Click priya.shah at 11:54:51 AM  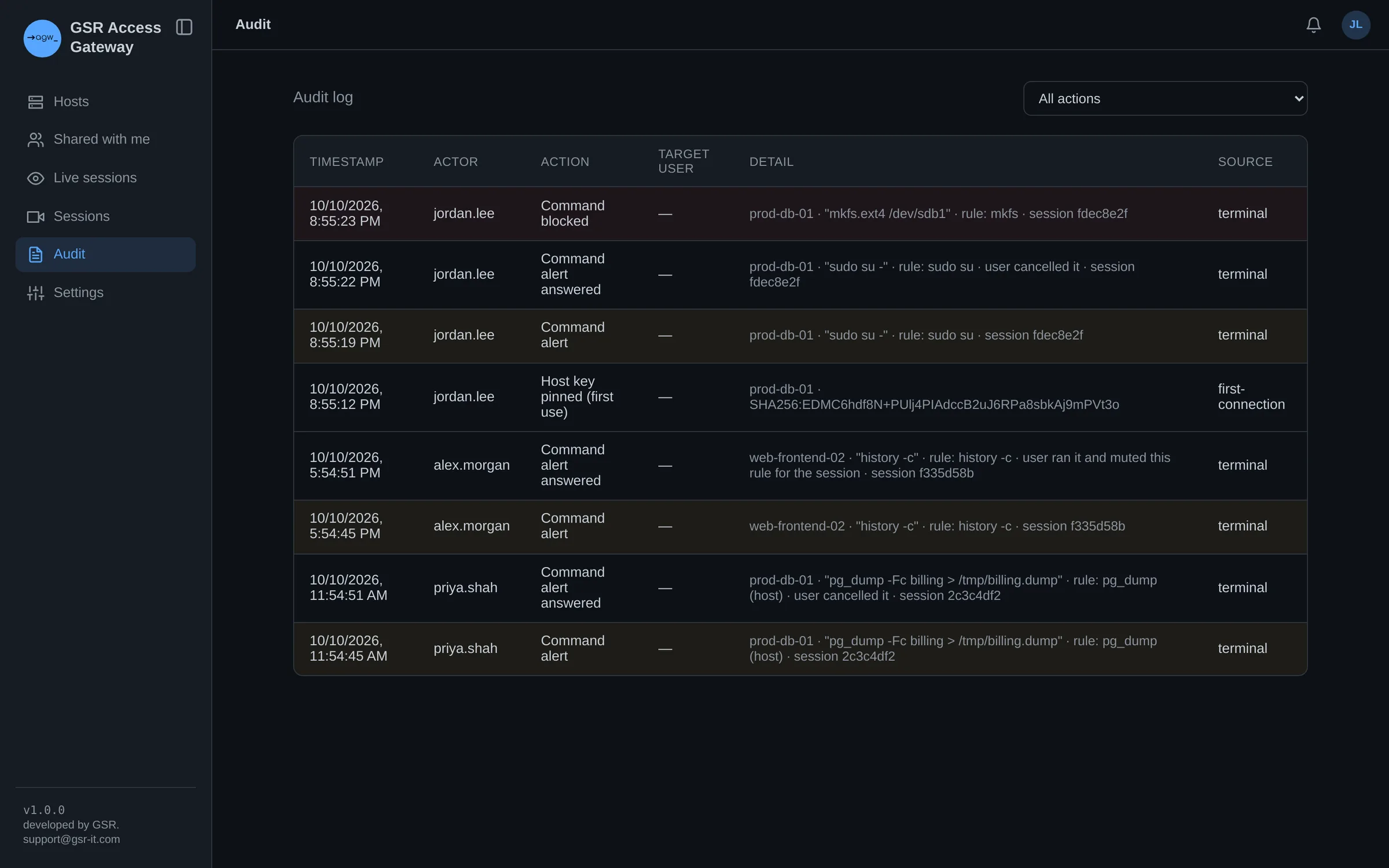click(465, 588)
